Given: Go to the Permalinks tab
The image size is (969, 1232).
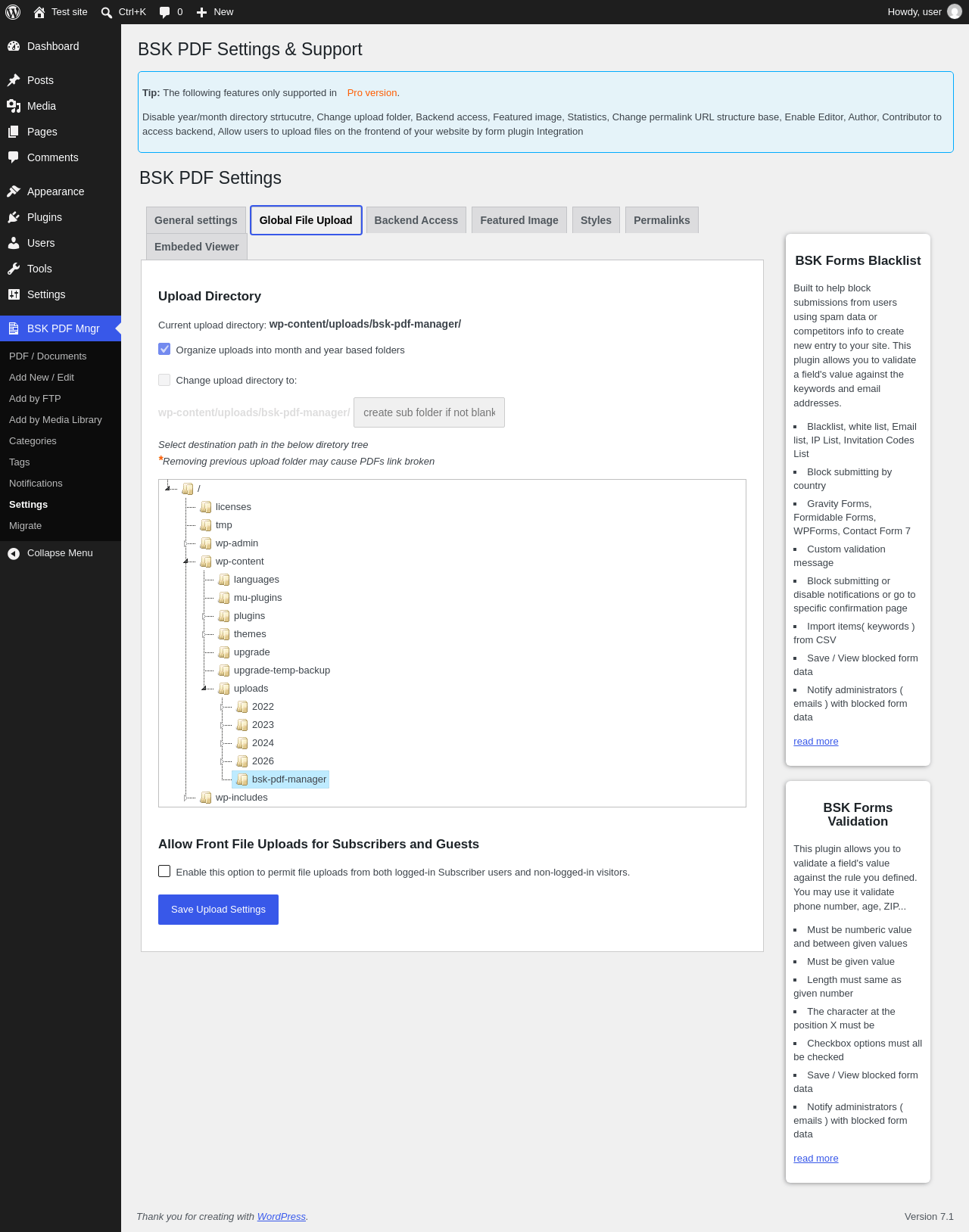Looking at the screenshot, I should click(x=662, y=220).
